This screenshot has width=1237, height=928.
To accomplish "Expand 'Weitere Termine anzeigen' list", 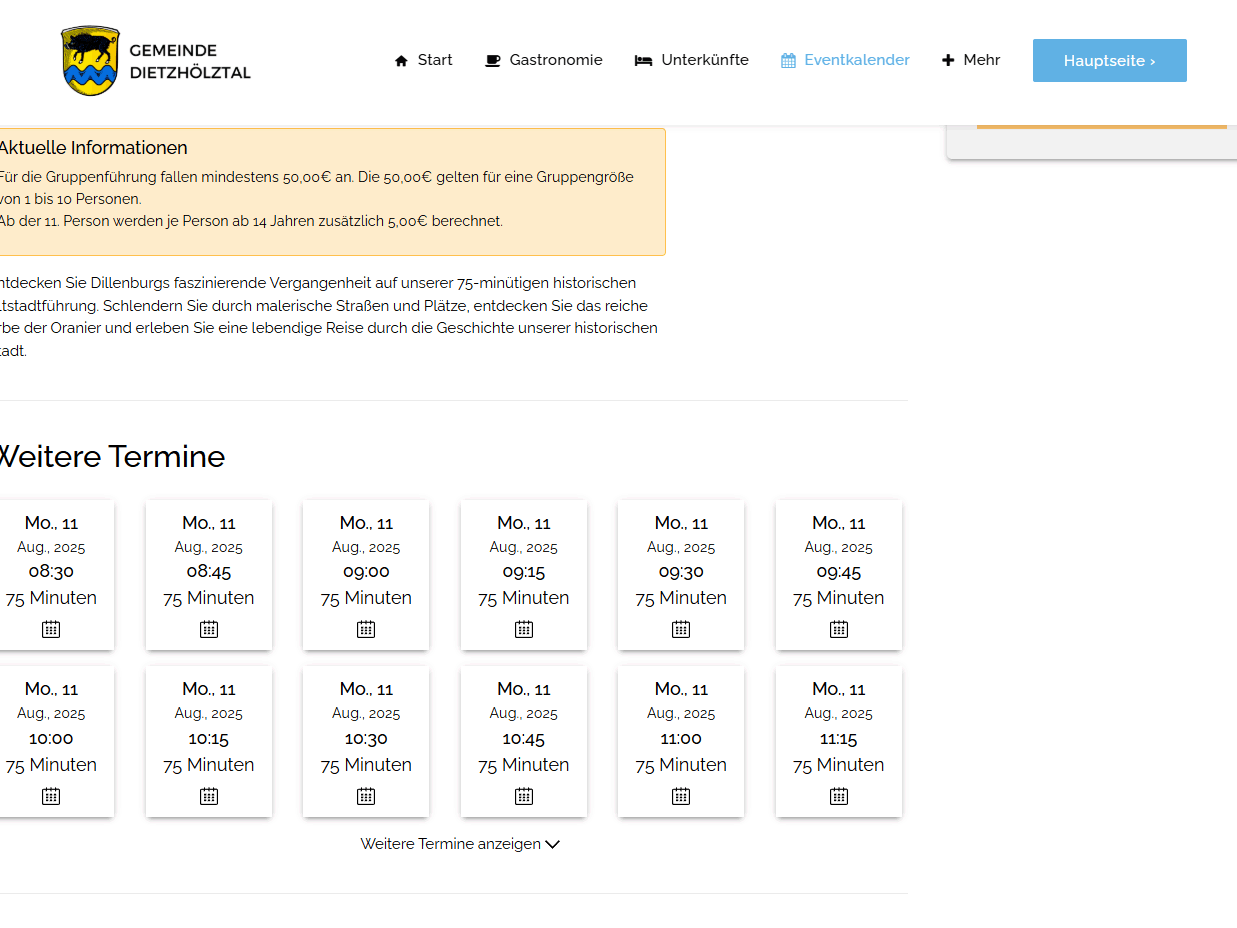I will pyautogui.click(x=451, y=844).
